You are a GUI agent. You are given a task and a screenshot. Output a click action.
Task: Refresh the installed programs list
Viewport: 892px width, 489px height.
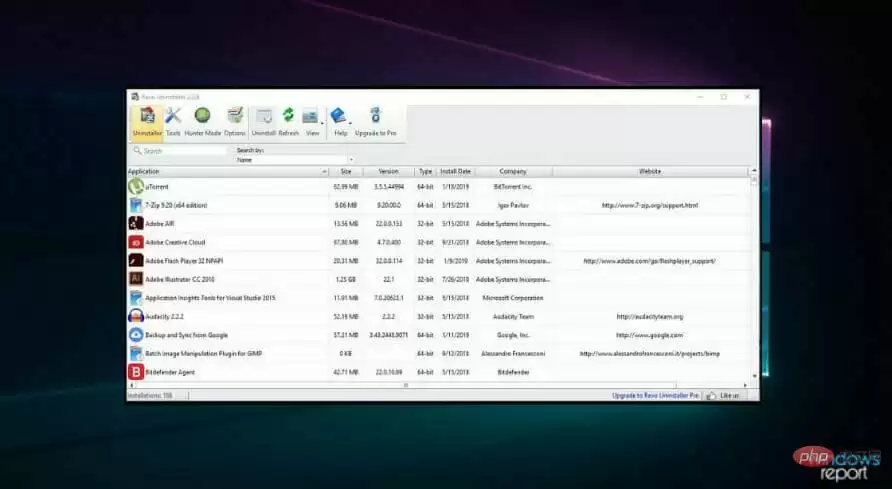point(288,122)
